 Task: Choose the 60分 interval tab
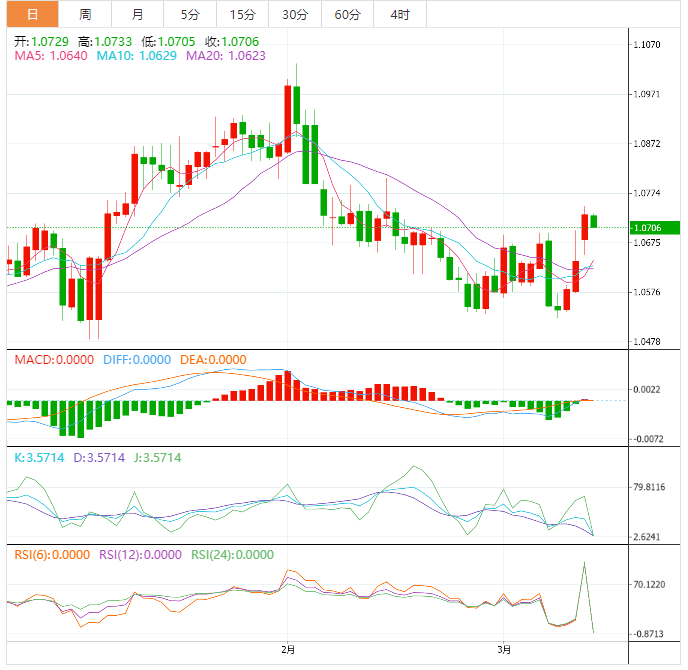[347, 14]
